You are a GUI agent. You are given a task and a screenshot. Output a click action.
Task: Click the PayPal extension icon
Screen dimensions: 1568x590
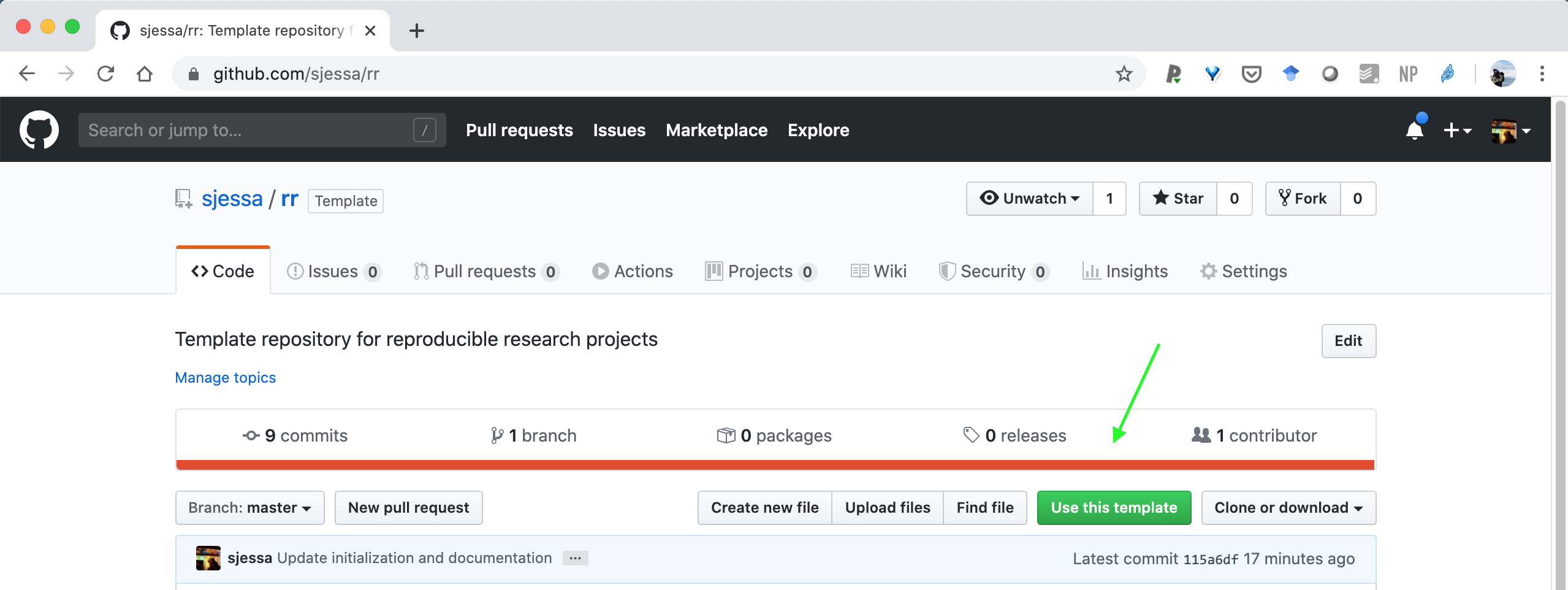1173,74
